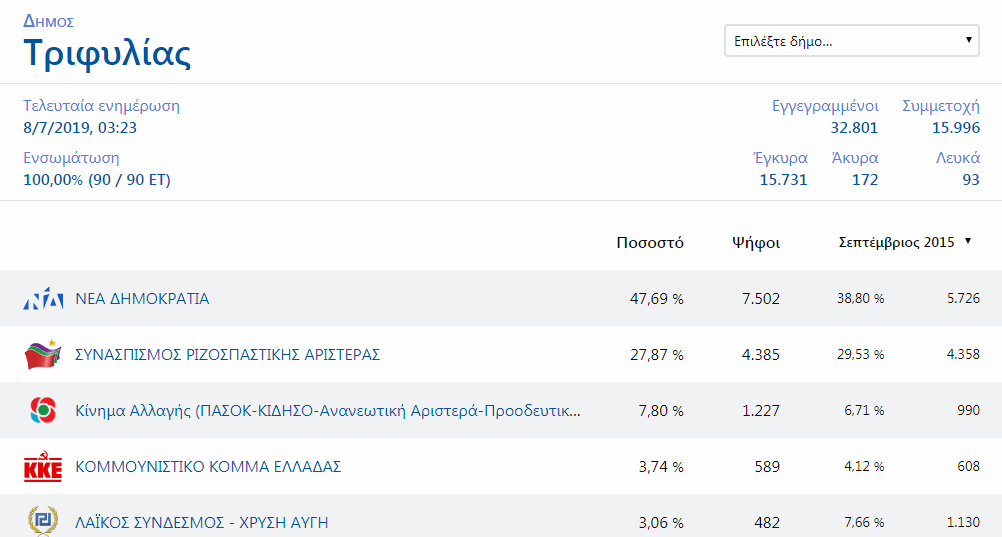Click the 4.358 votes 2015 cell

point(963,354)
